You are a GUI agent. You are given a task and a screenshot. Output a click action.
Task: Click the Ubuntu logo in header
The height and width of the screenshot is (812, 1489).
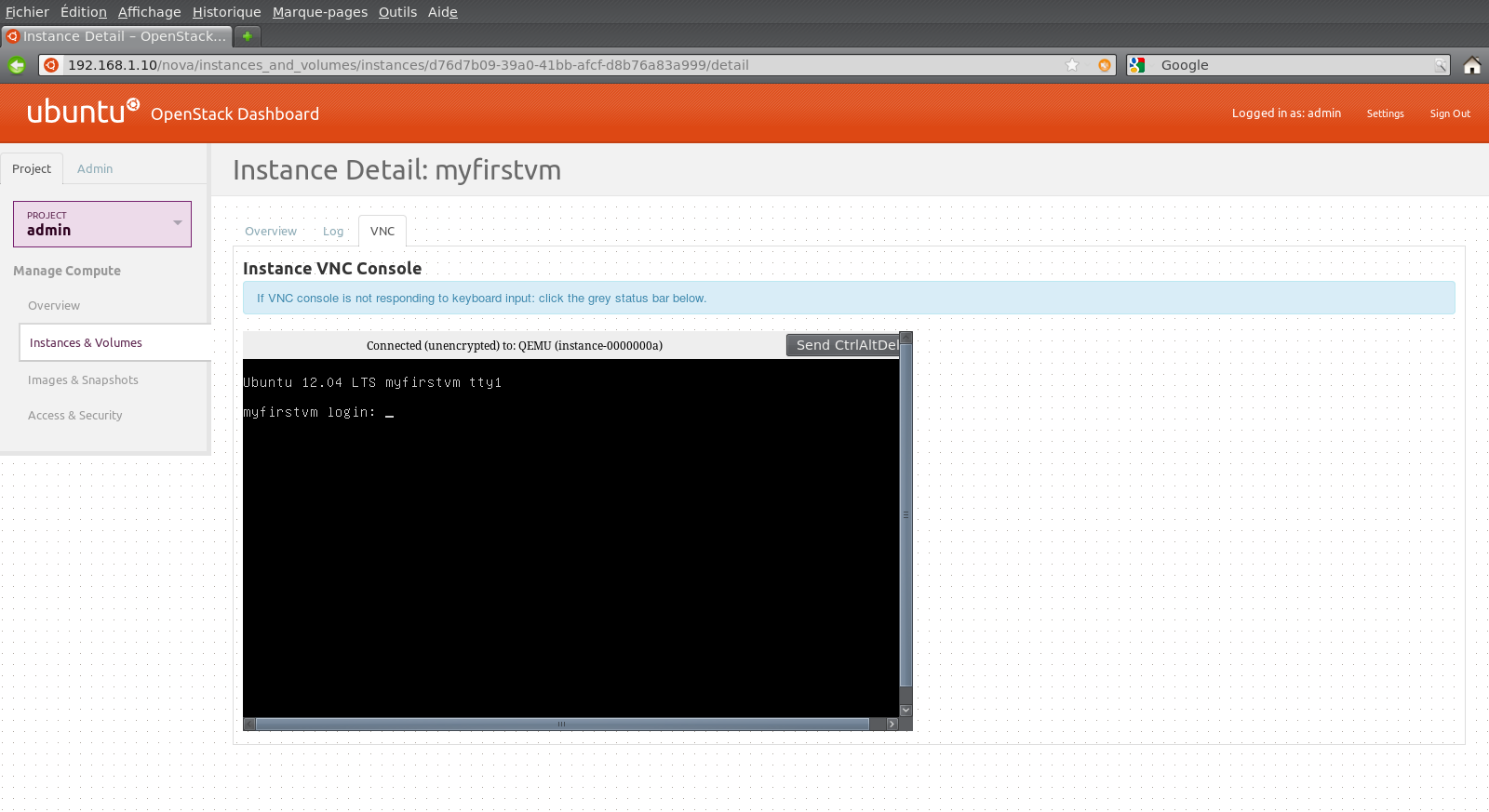(83, 112)
